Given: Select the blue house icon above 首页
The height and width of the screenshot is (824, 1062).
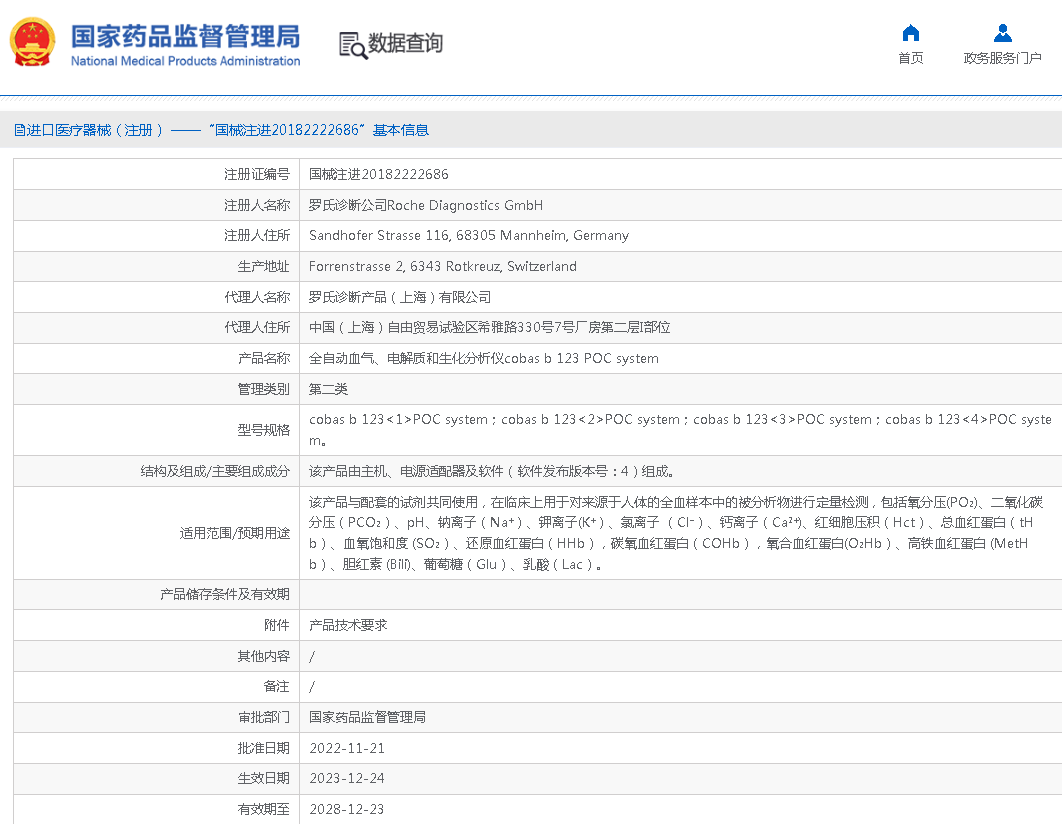Looking at the screenshot, I should [x=910, y=31].
